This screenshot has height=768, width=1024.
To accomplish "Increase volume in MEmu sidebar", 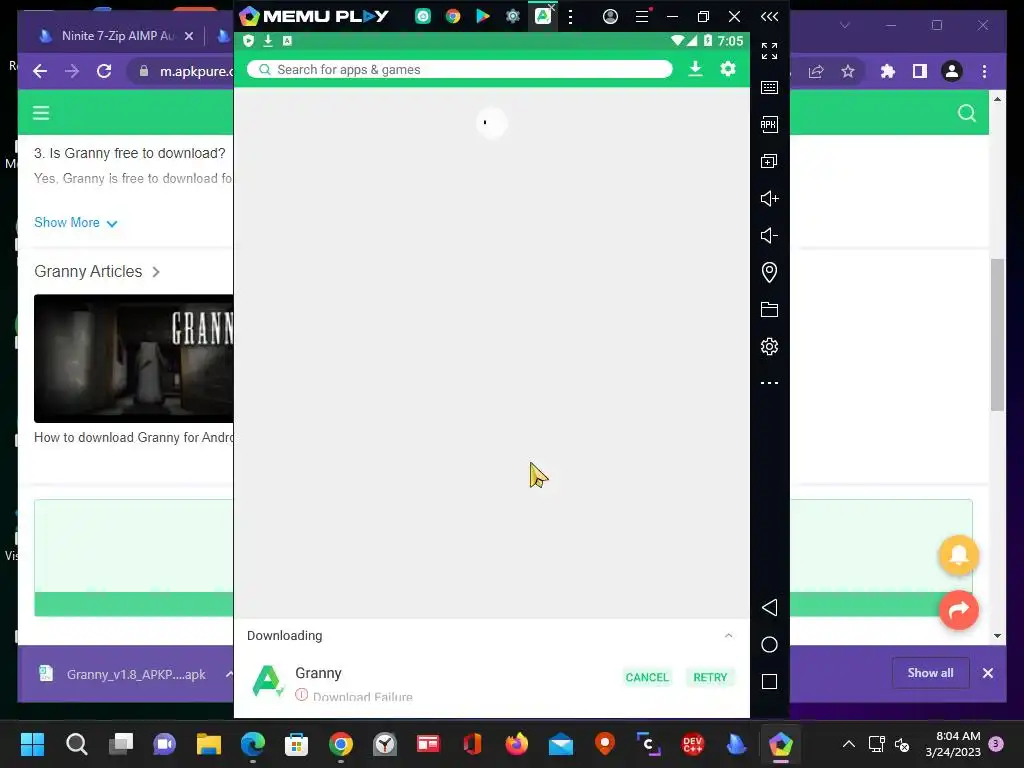I will (x=769, y=199).
